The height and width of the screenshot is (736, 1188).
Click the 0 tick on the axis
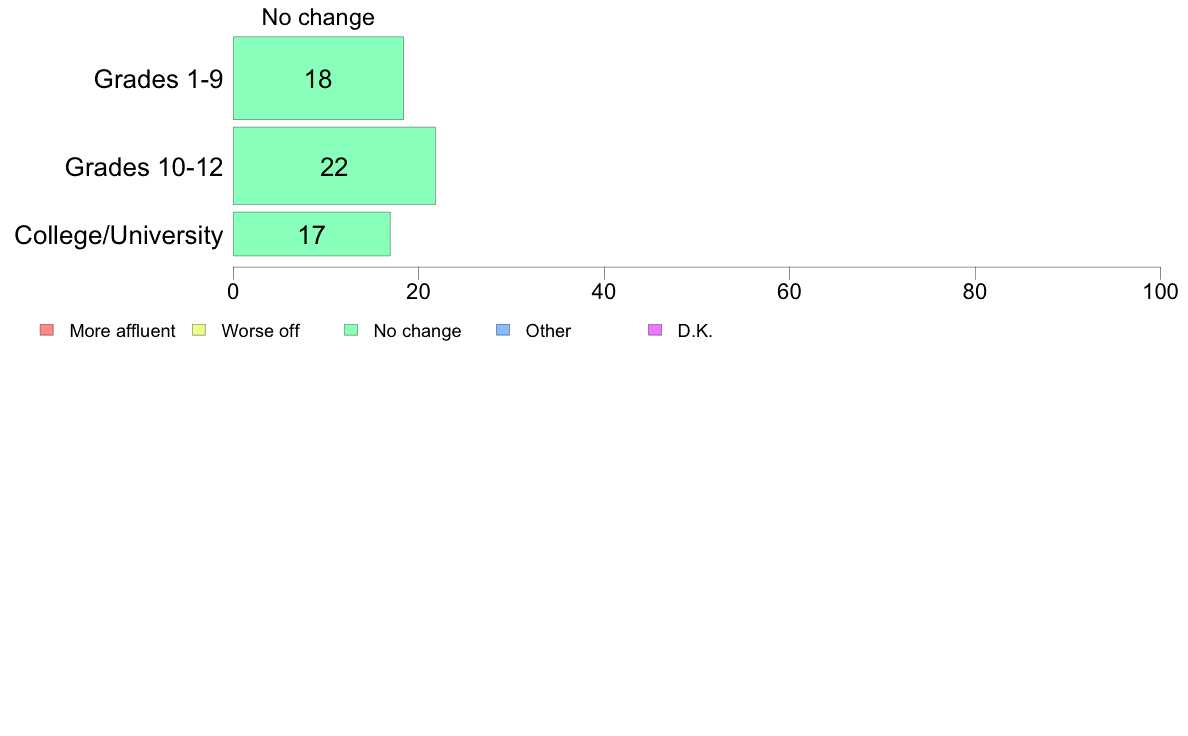pos(233,292)
